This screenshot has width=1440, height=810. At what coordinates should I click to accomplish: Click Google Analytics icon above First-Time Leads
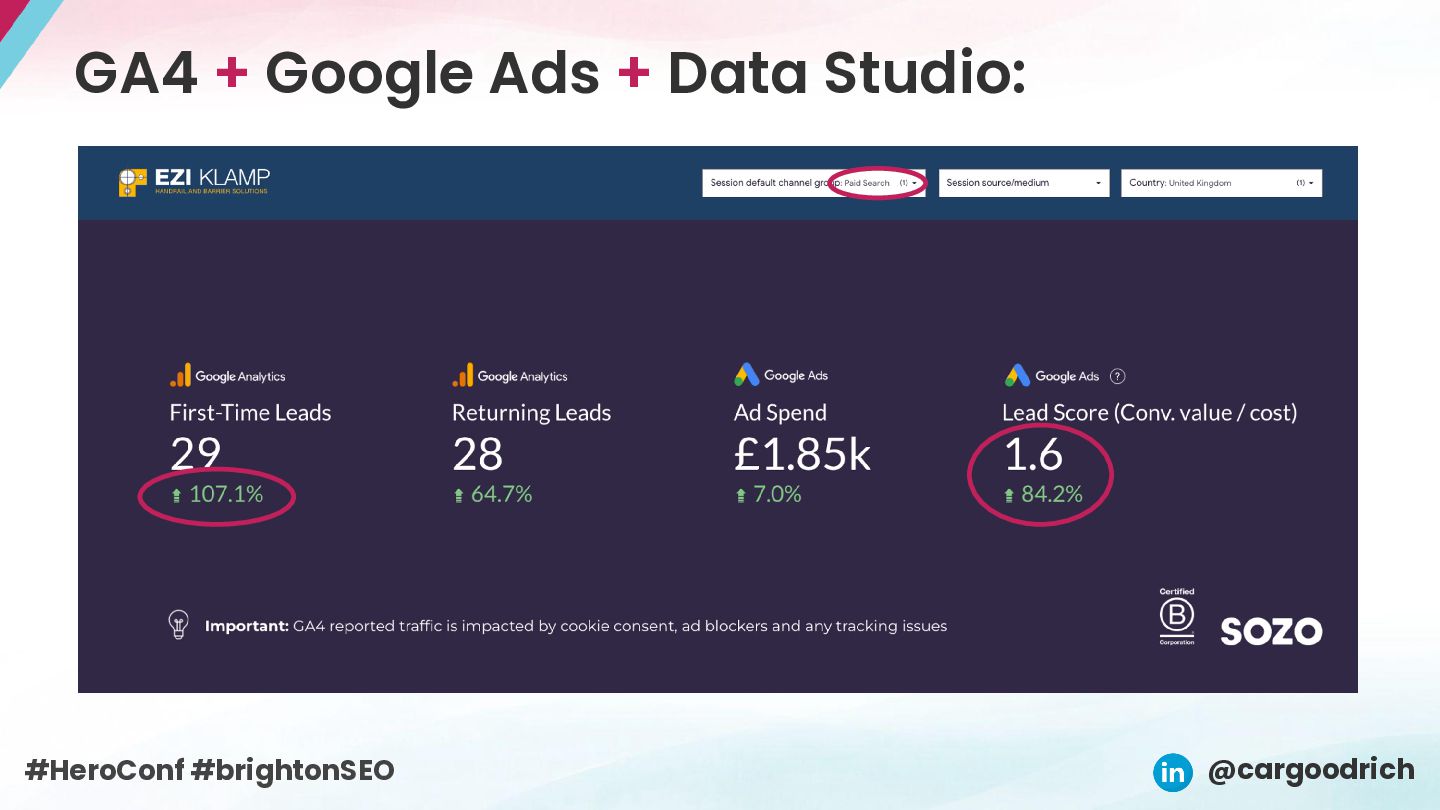(x=181, y=375)
